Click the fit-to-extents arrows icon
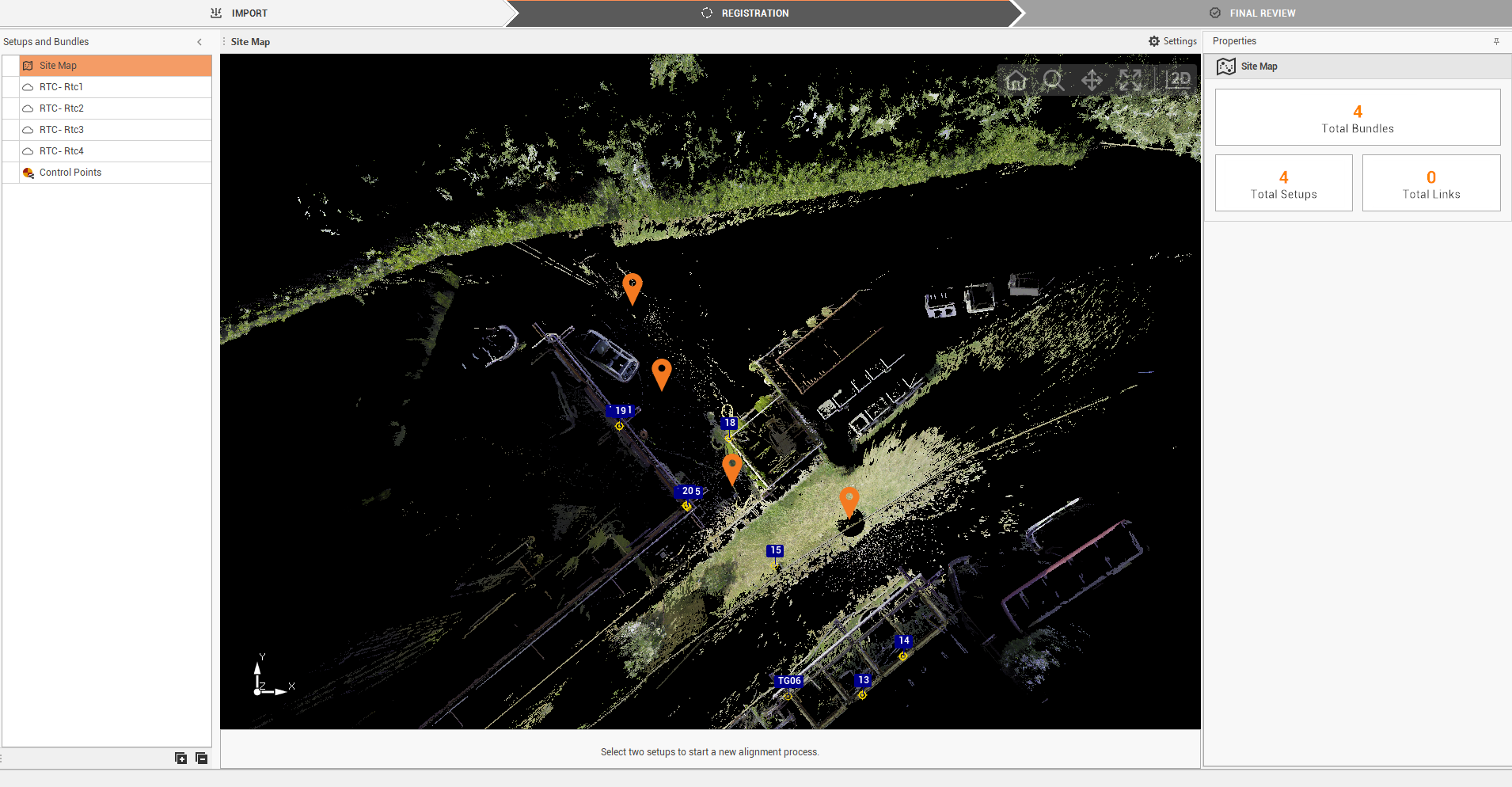The width and height of the screenshot is (1512, 787). point(1130,80)
